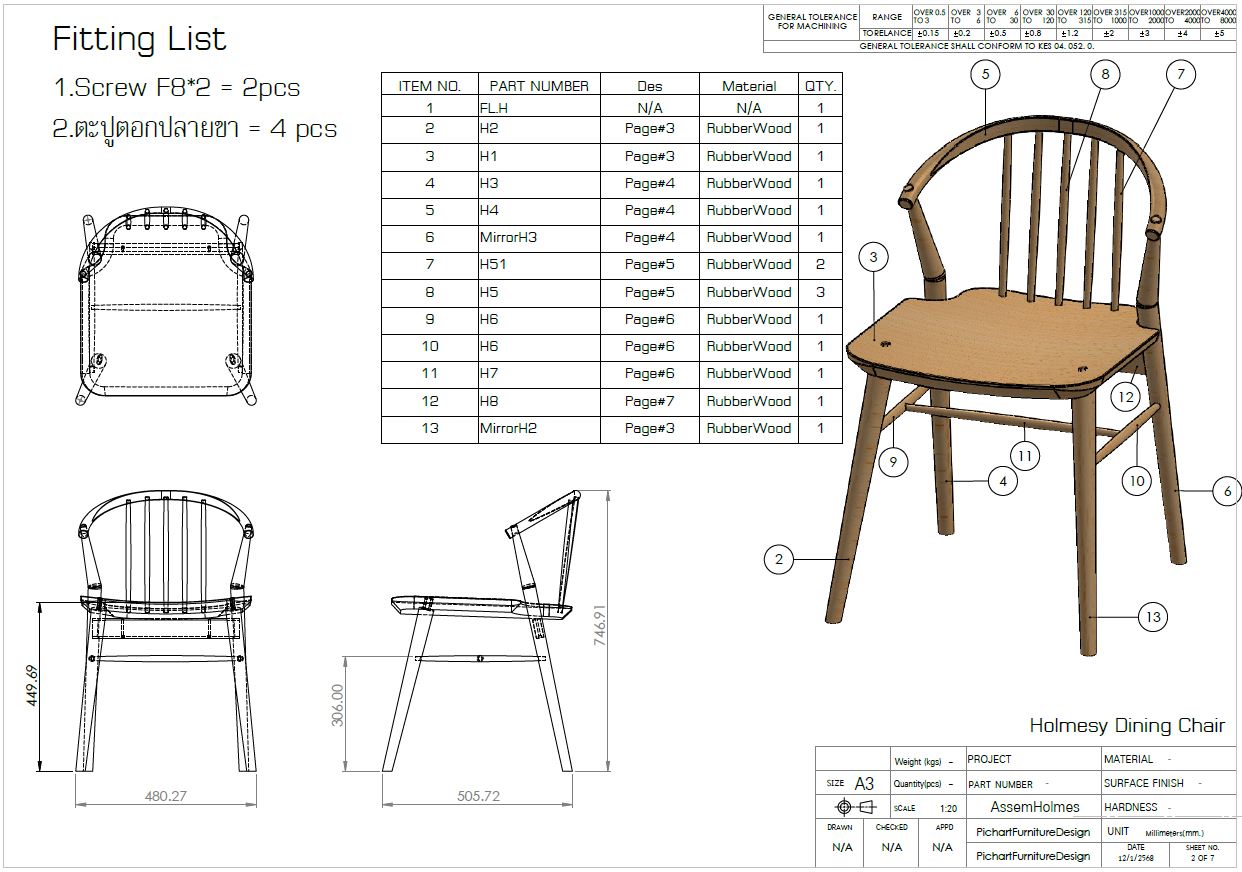The width and height of the screenshot is (1242, 872).
Task: Click balloon callout number 7
Action: pyautogui.click(x=1181, y=74)
